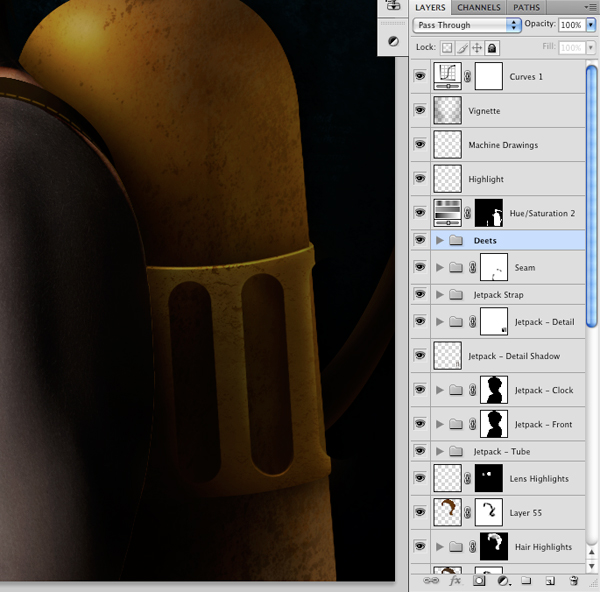Expand the Jetpack - Tube group

click(440, 451)
